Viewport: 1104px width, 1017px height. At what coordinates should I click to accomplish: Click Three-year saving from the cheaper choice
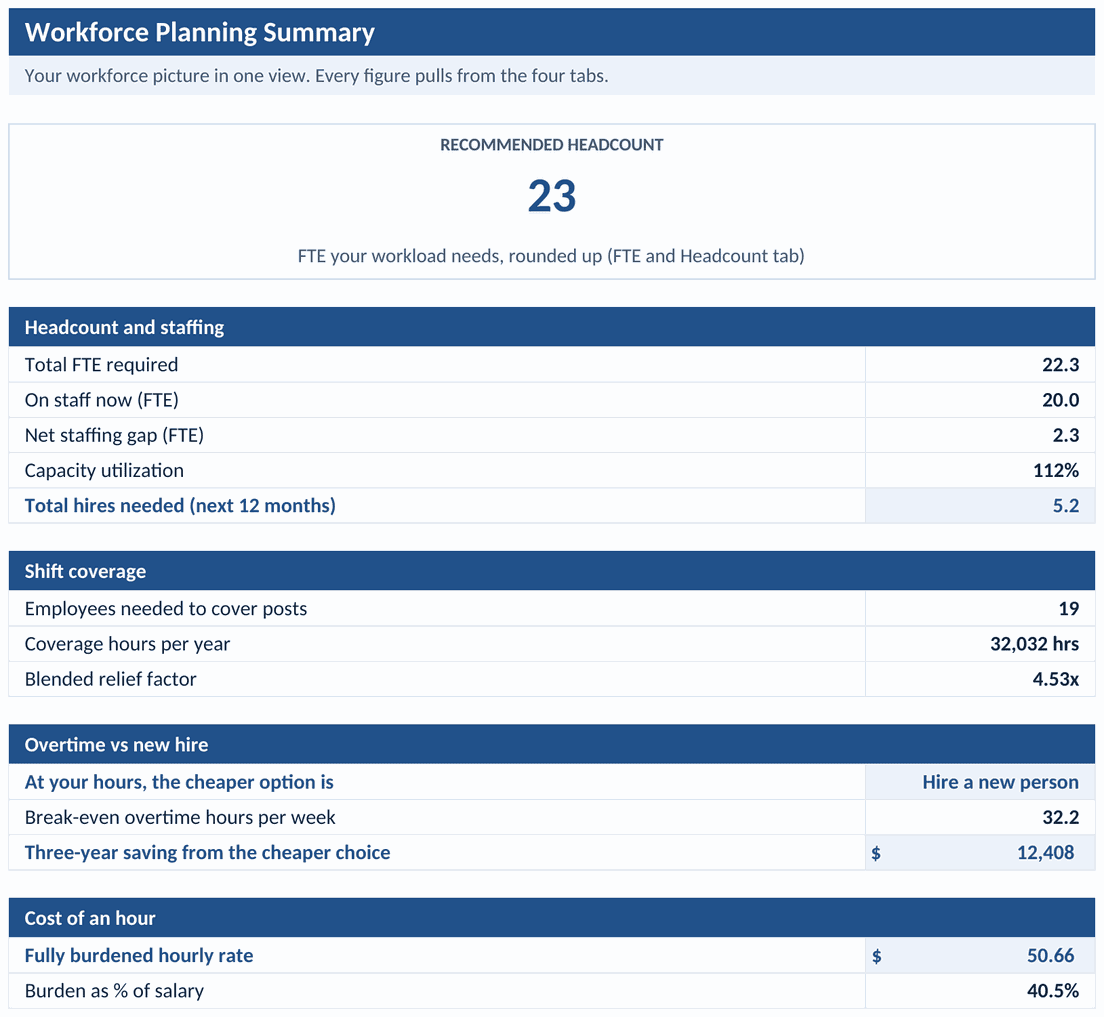[x=207, y=852]
